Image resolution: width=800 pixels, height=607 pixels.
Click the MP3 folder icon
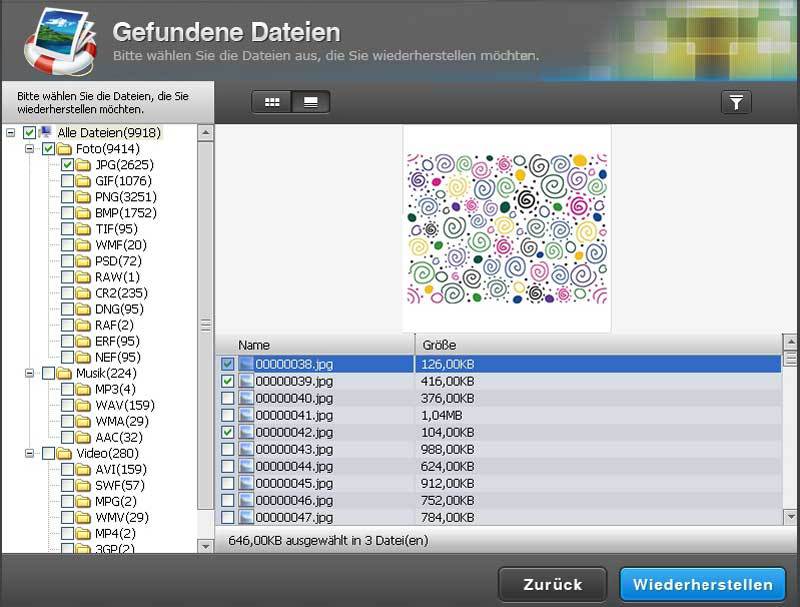tap(83, 389)
